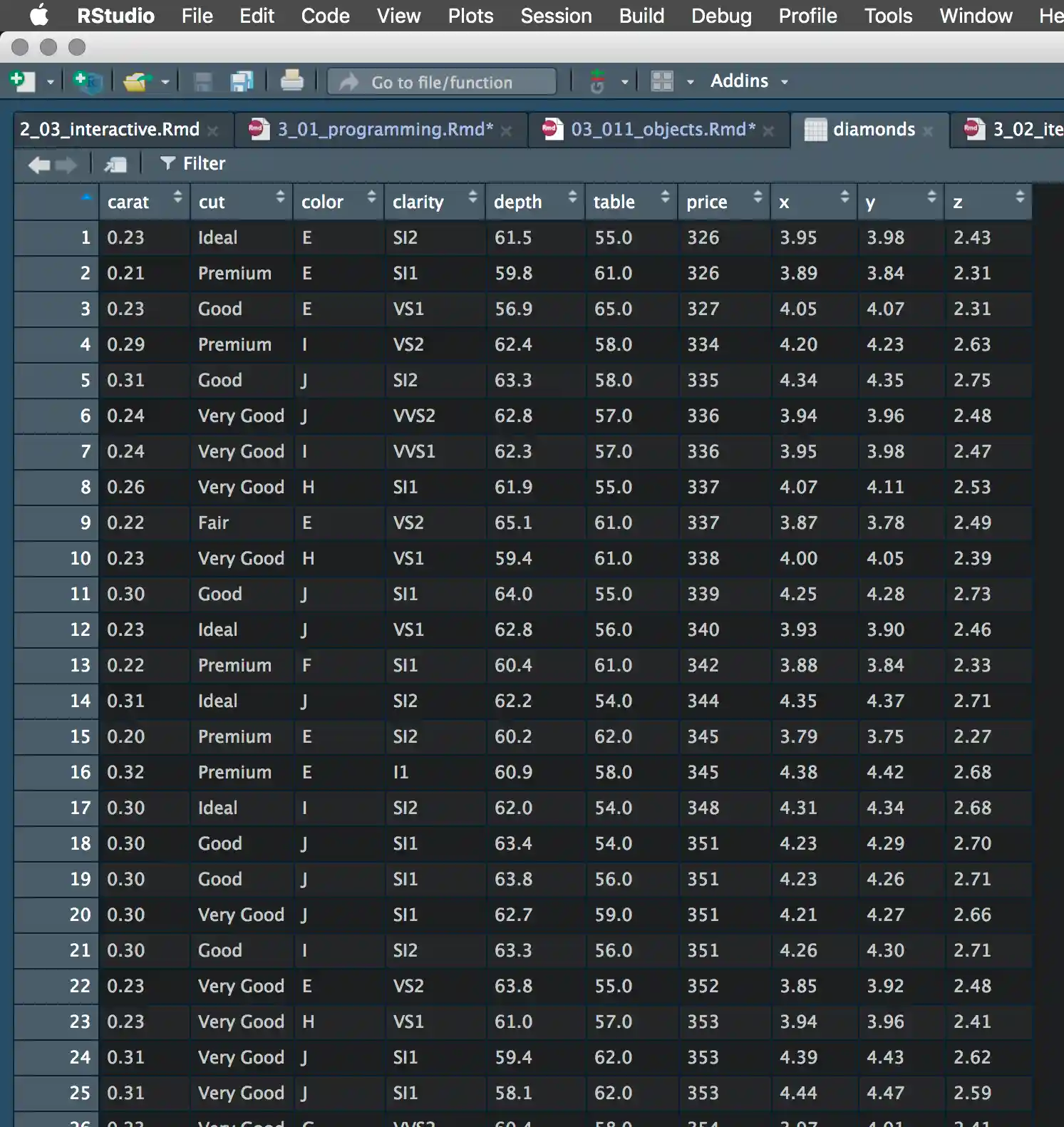The height and width of the screenshot is (1127, 1064).
Task: Go back using the left arrow
Action: coord(38,165)
